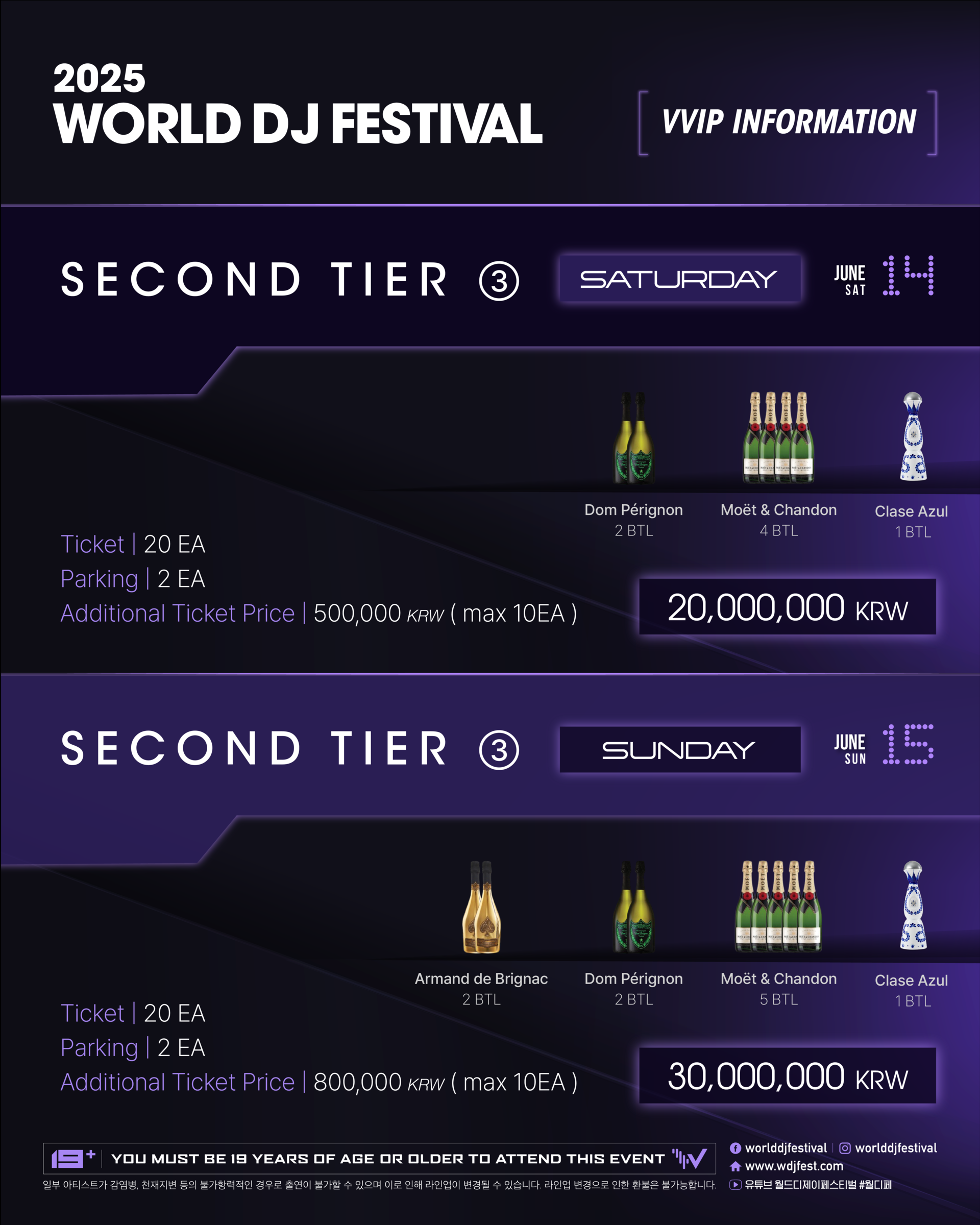Click the YouTube play icon in footer

tap(735, 1185)
